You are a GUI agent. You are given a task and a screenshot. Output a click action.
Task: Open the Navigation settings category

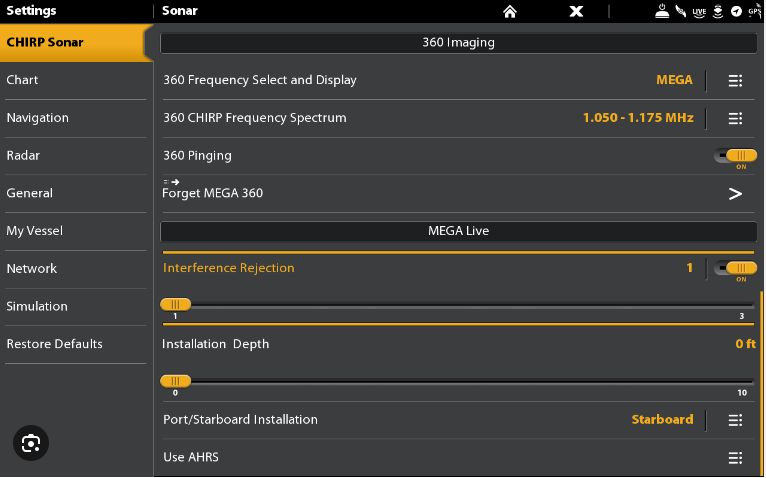(x=76, y=118)
